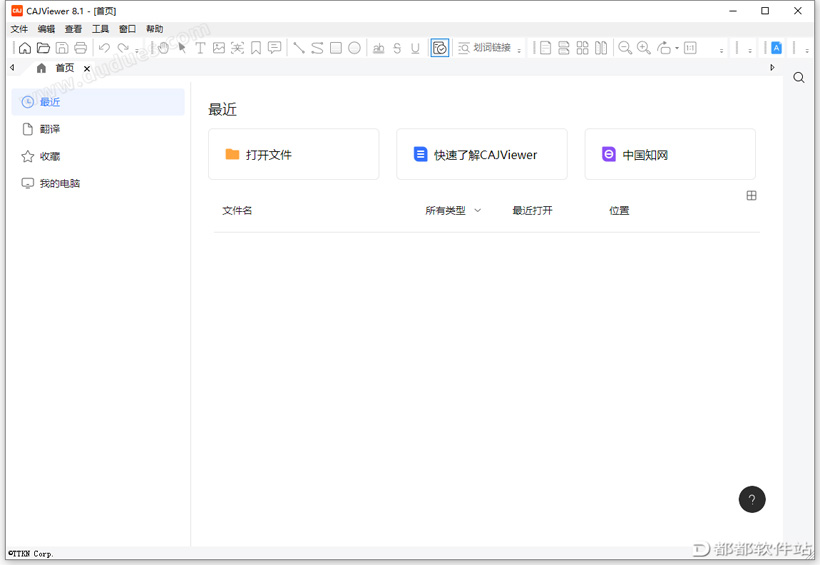Click the 划词链接 word-link button
The width and height of the screenshot is (820, 565).
click(484, 48)
